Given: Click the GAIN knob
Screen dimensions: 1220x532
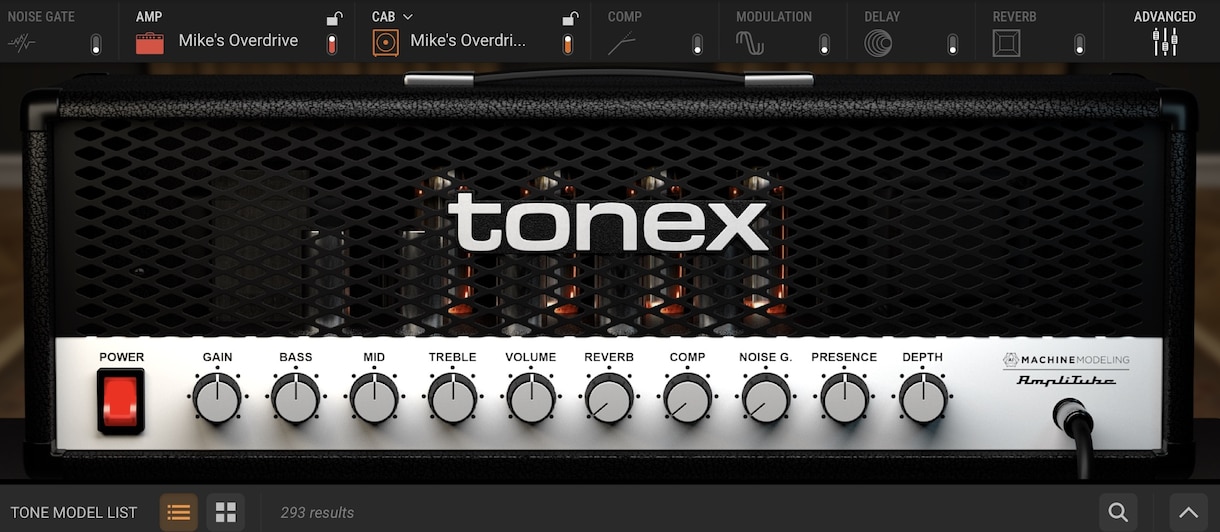Looking at the screenshot, I should coord(217,398).
